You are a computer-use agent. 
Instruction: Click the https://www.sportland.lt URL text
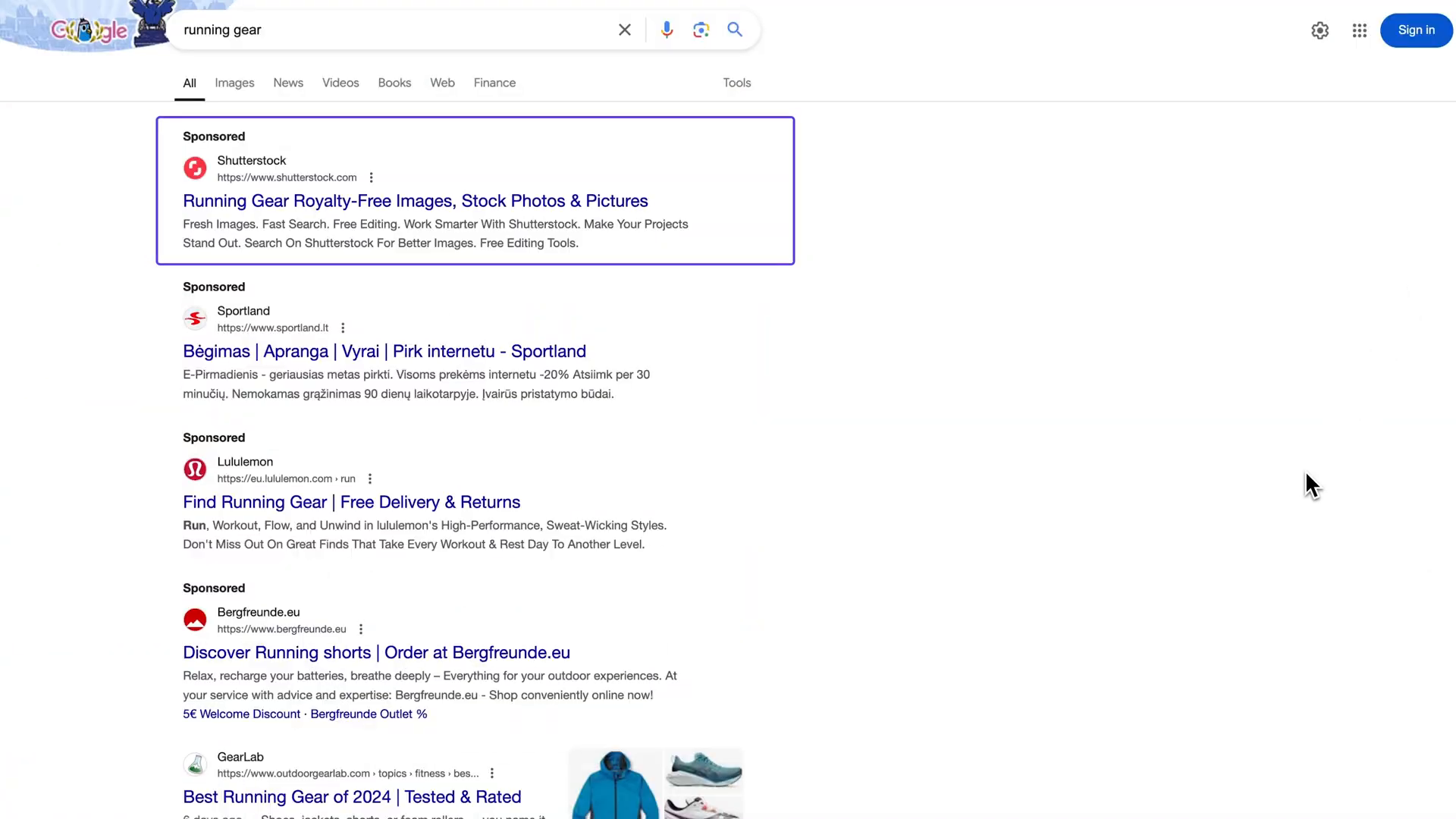point(273,328)
